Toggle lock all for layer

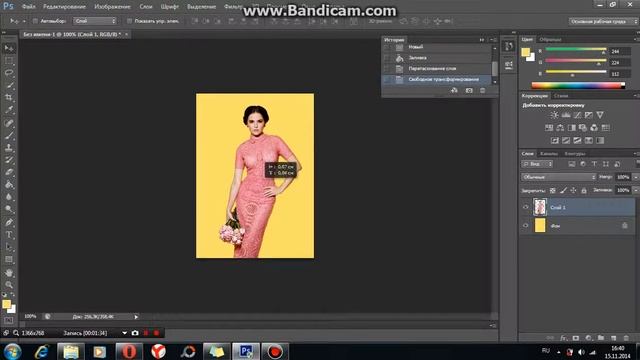(x=584, y=190)
